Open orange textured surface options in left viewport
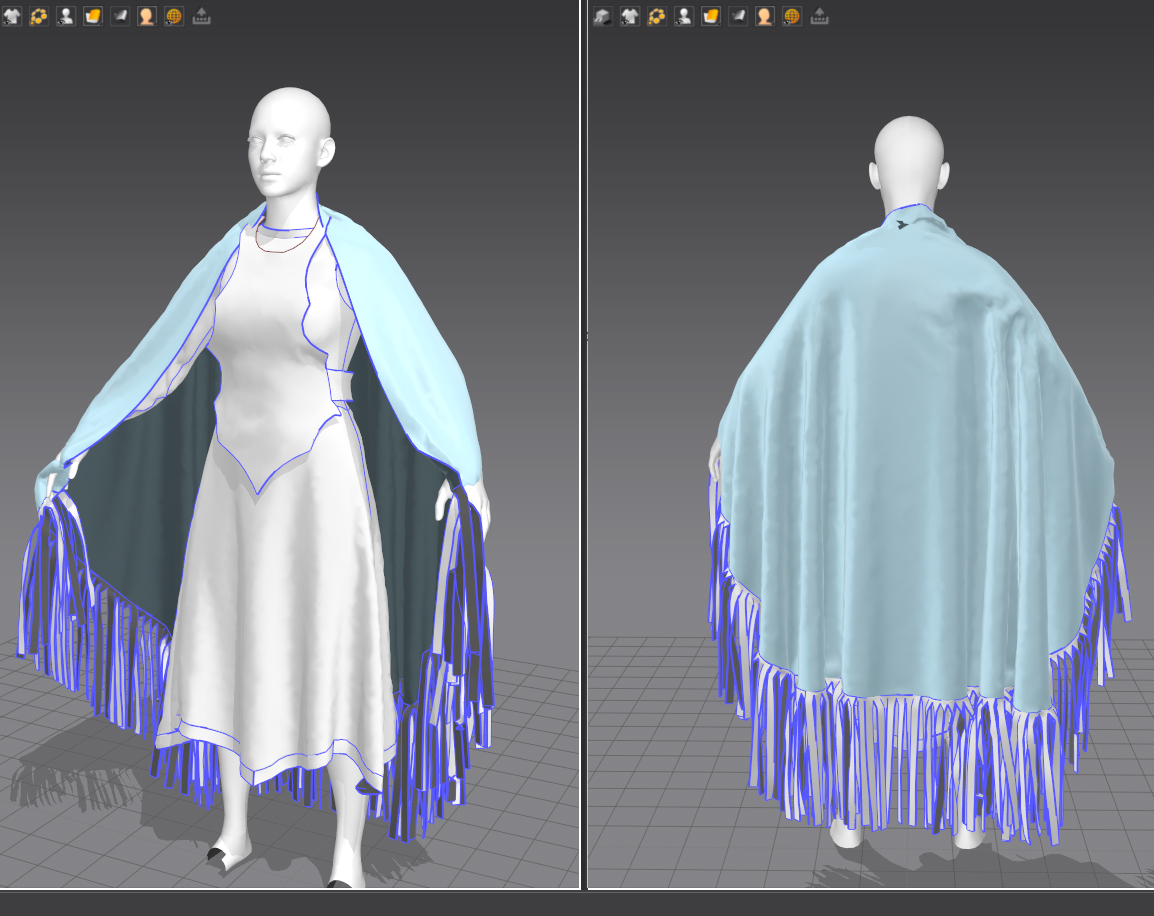The image size is (1154, 916). (x=93, y=16)
